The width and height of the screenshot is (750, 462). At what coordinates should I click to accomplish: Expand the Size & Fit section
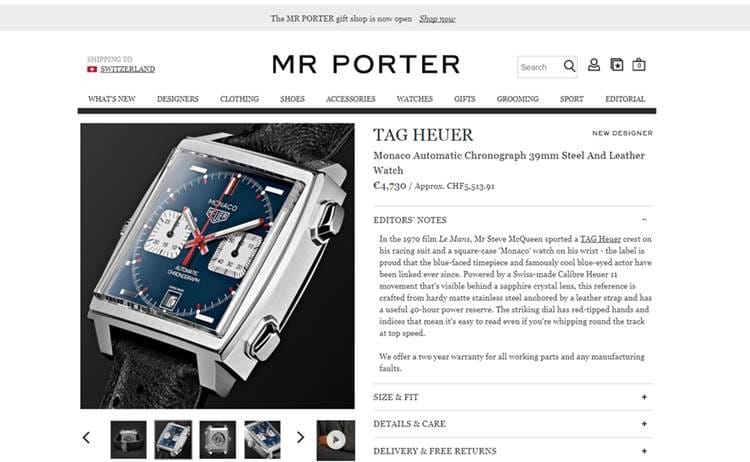tap(513, 397)
